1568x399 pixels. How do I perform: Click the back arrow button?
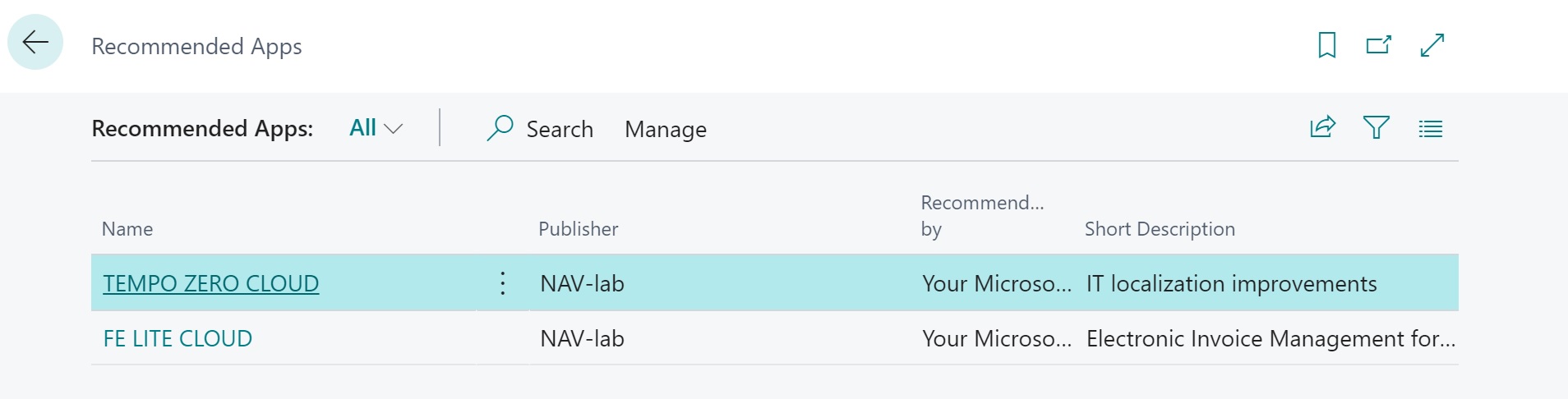[x=35, y=42]
